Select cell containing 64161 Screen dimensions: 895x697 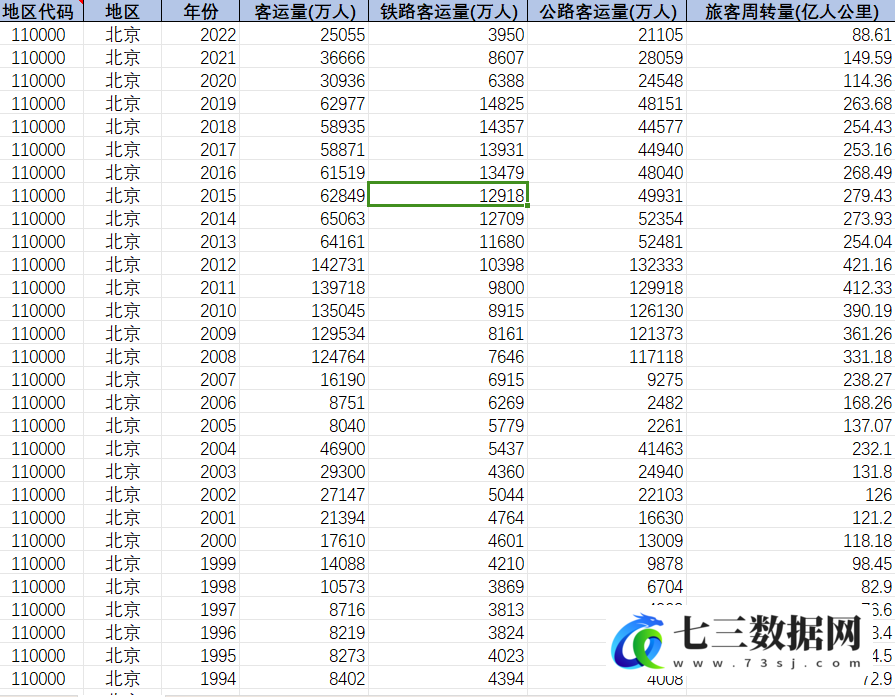[x=304, y=241]
